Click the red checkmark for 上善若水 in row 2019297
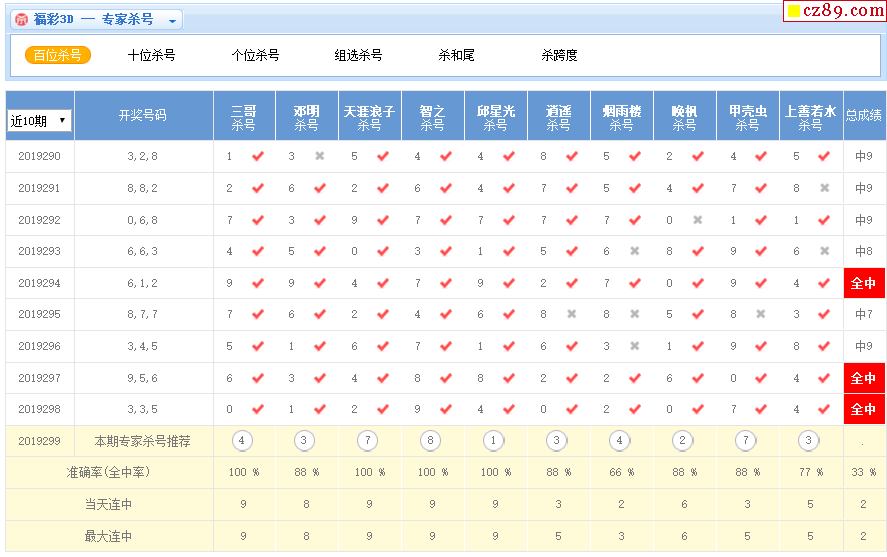 [824, 378]
